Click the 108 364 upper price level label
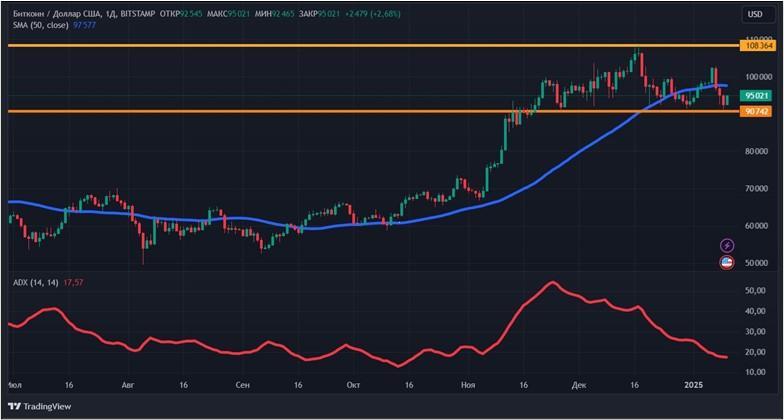The height and width of the screenshot is (420, 784). point(759,46)
